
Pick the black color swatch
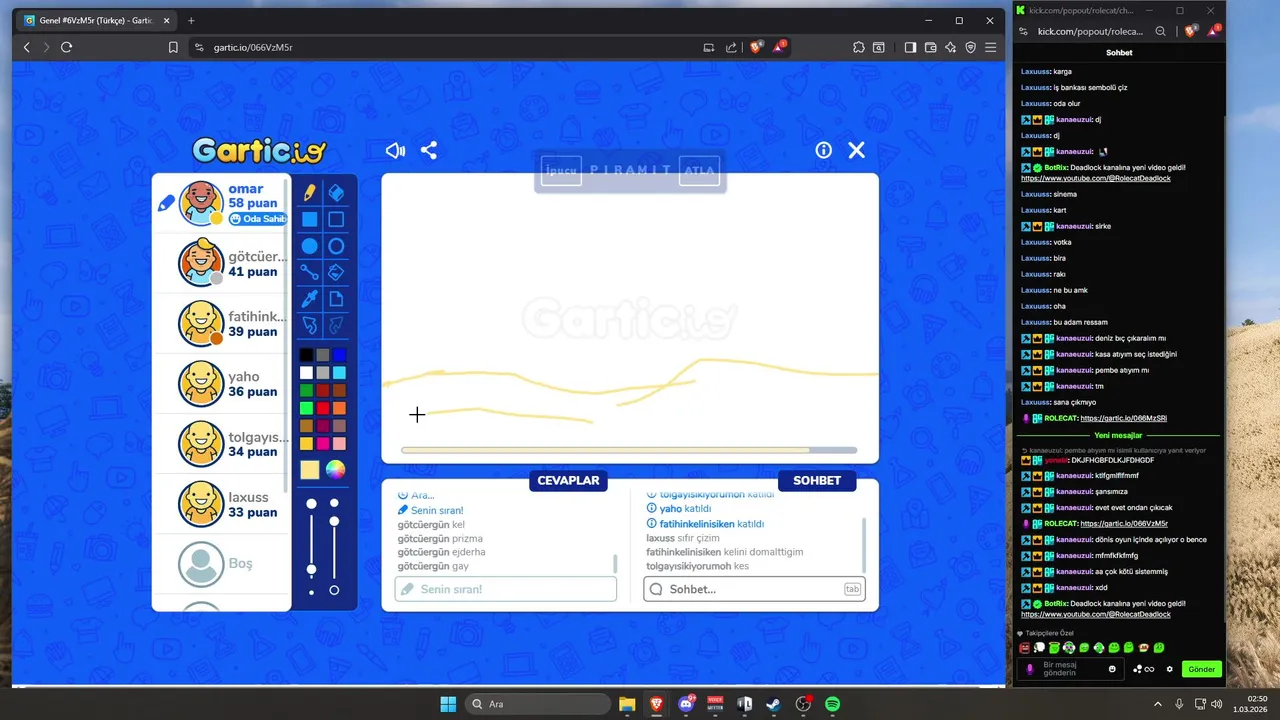[x=307, y=355]
